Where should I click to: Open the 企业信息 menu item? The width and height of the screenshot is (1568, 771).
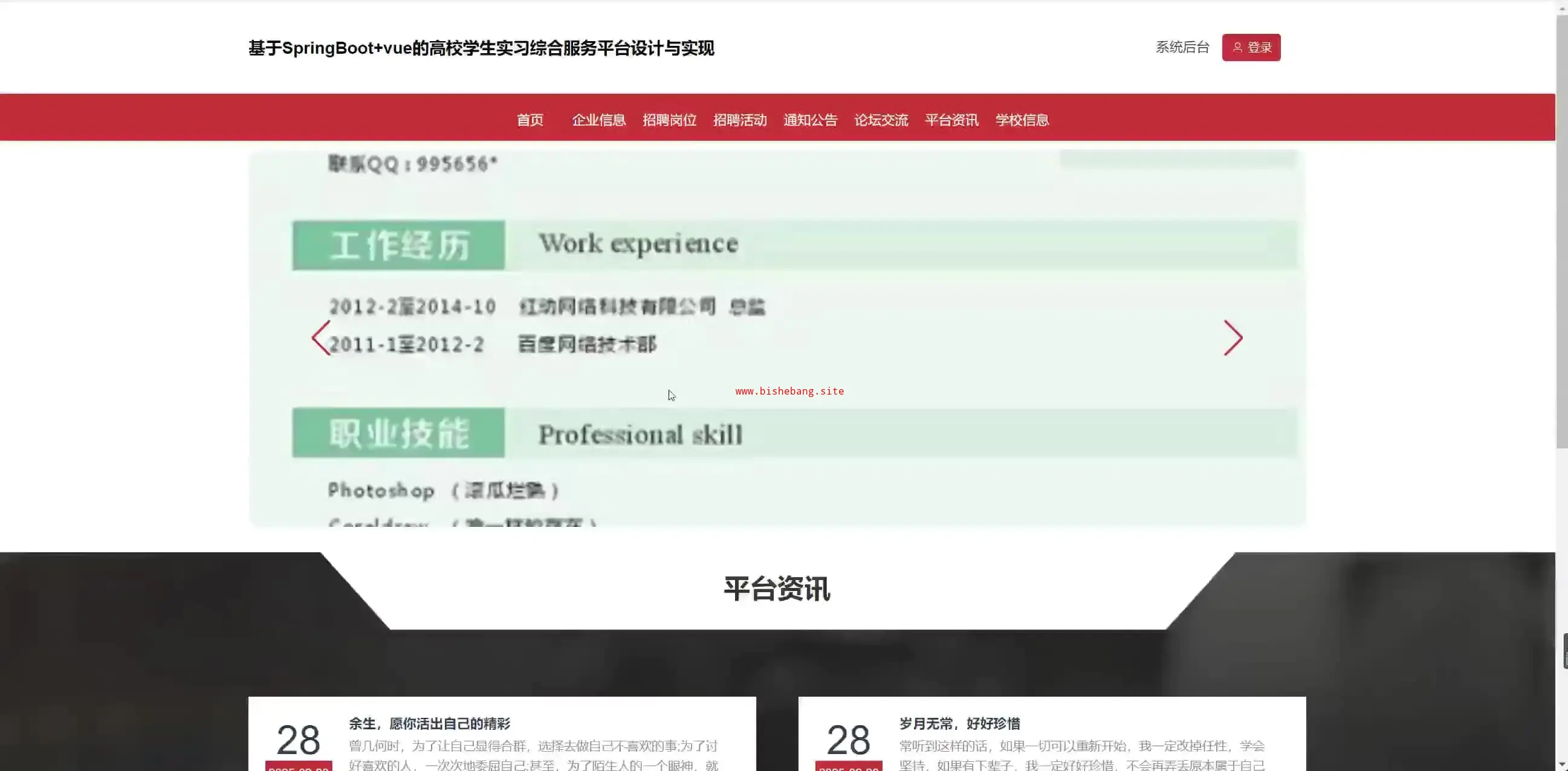coord(599,120)
